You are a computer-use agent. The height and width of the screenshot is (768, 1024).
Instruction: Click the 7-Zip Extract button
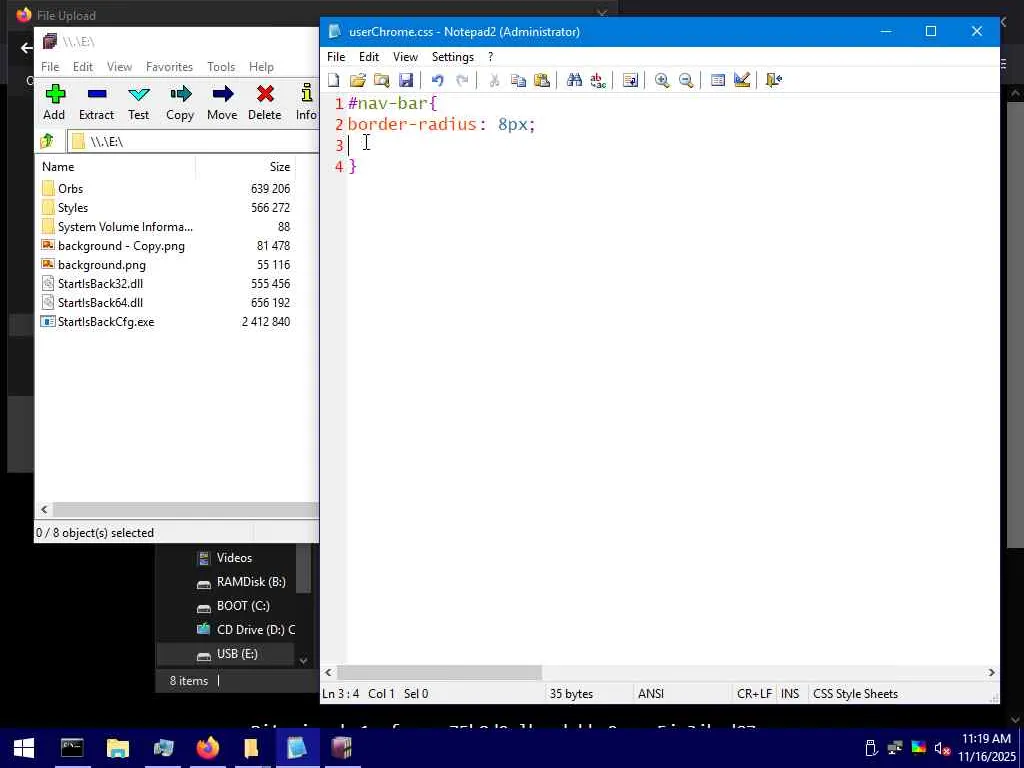[96, 102]
